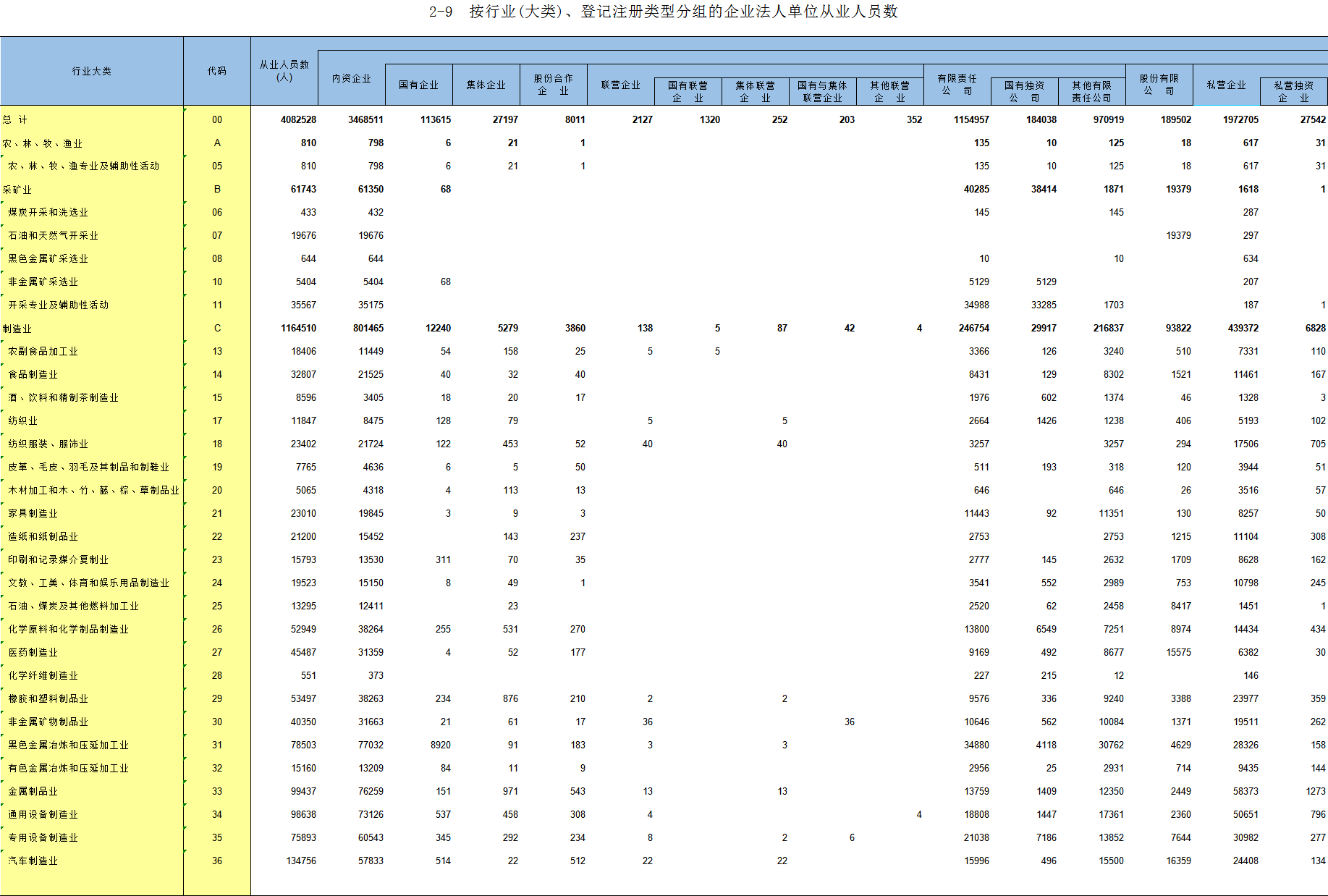Select the '总 计' row label

pyautogui.click(x=14, y=119)
